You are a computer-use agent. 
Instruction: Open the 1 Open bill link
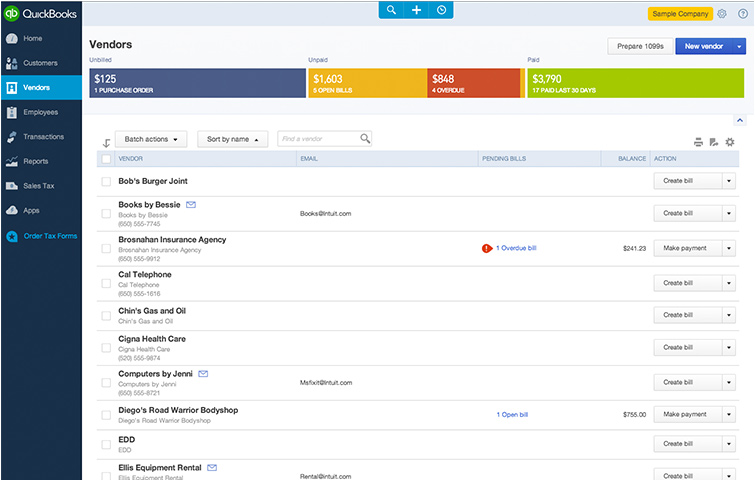pos(512,415)
